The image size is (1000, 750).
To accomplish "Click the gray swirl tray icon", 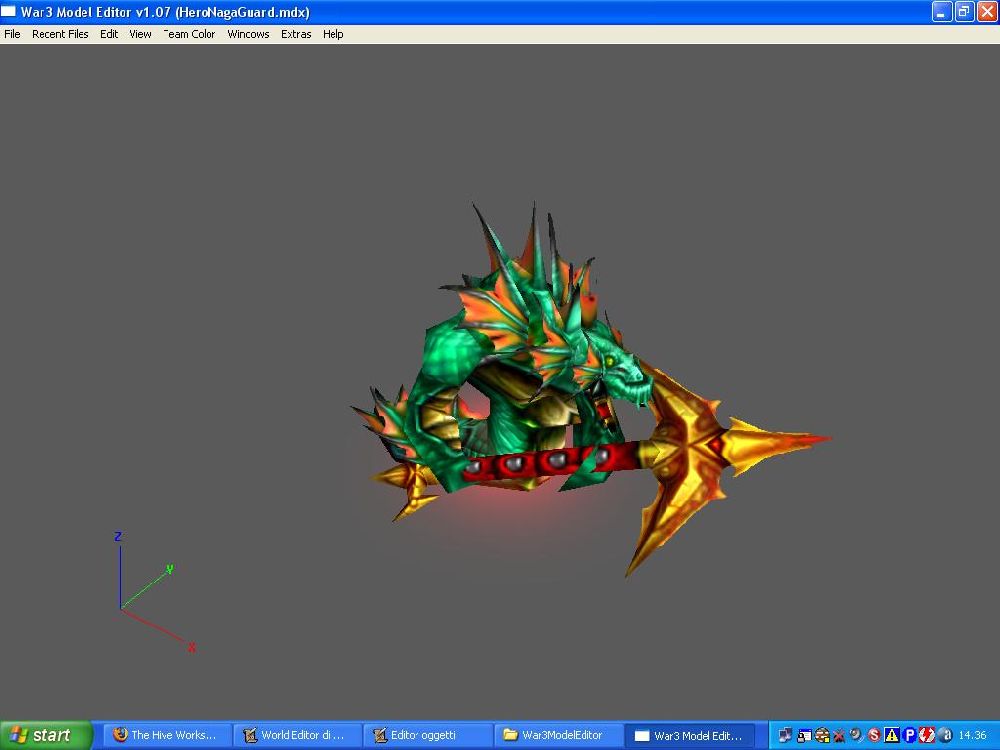I will point(857,735).
